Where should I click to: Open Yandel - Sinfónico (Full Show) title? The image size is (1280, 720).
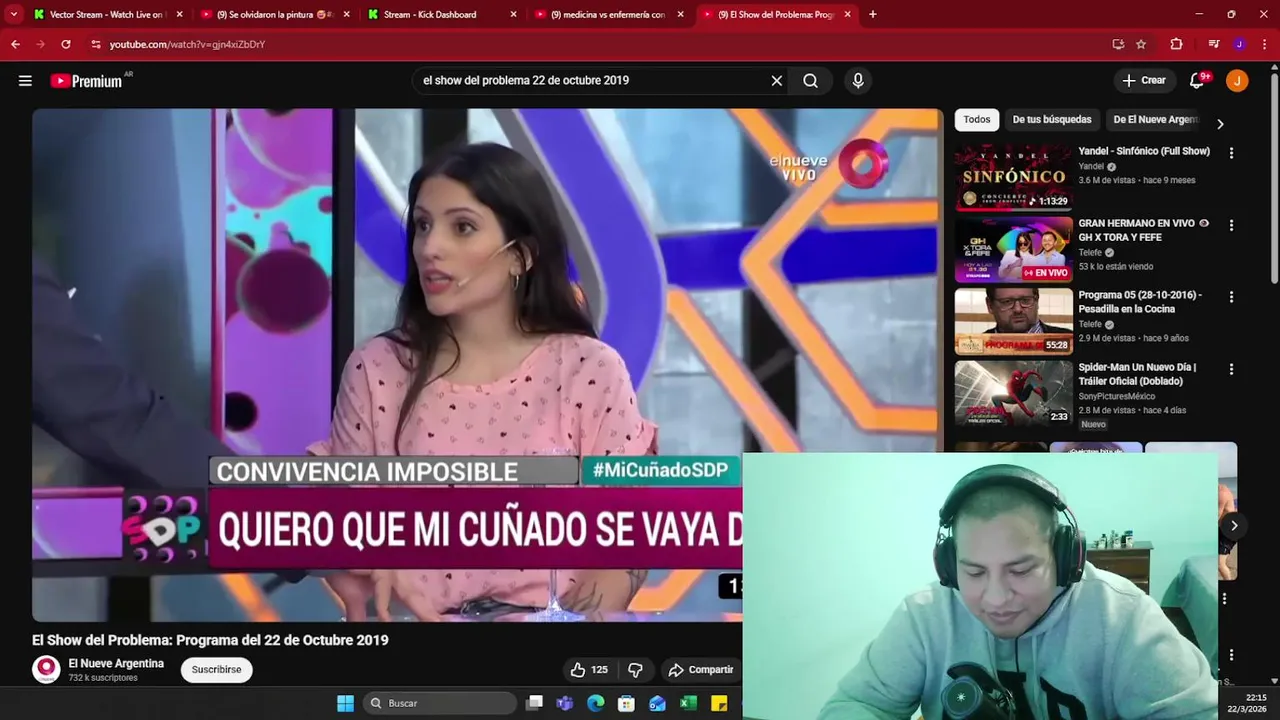(x=1144, y=151)
